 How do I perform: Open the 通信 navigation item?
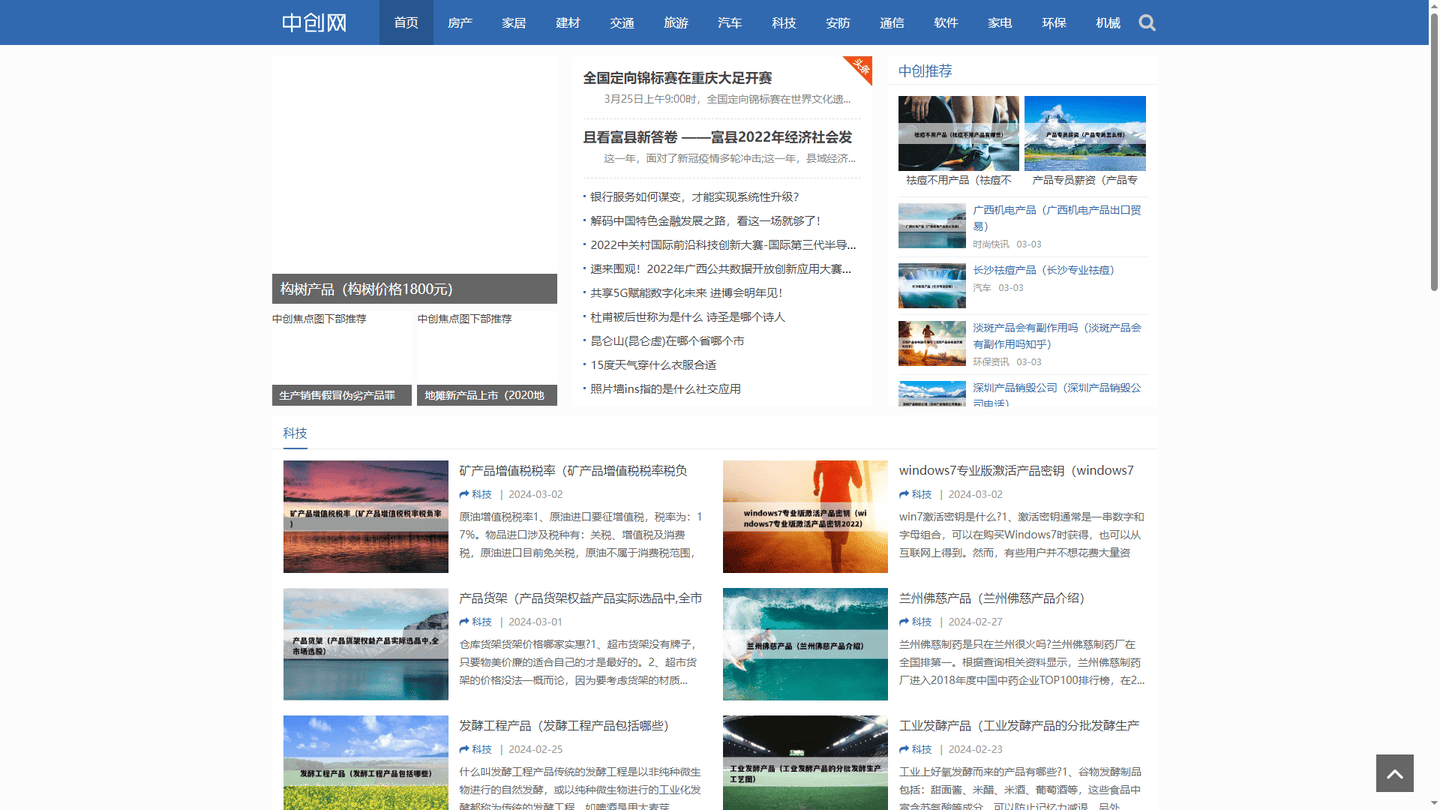[x=892, y=22]
